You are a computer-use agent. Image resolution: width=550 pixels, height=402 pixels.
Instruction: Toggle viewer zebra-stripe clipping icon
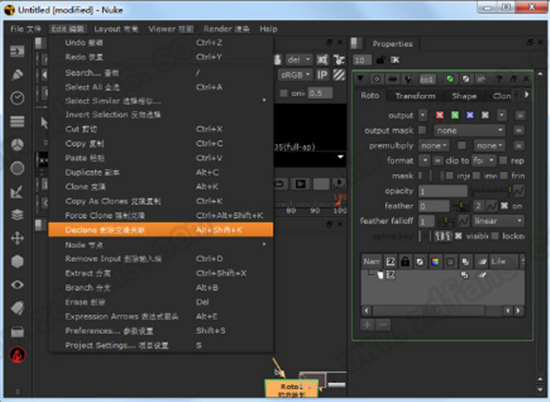[x=339, y=75]
